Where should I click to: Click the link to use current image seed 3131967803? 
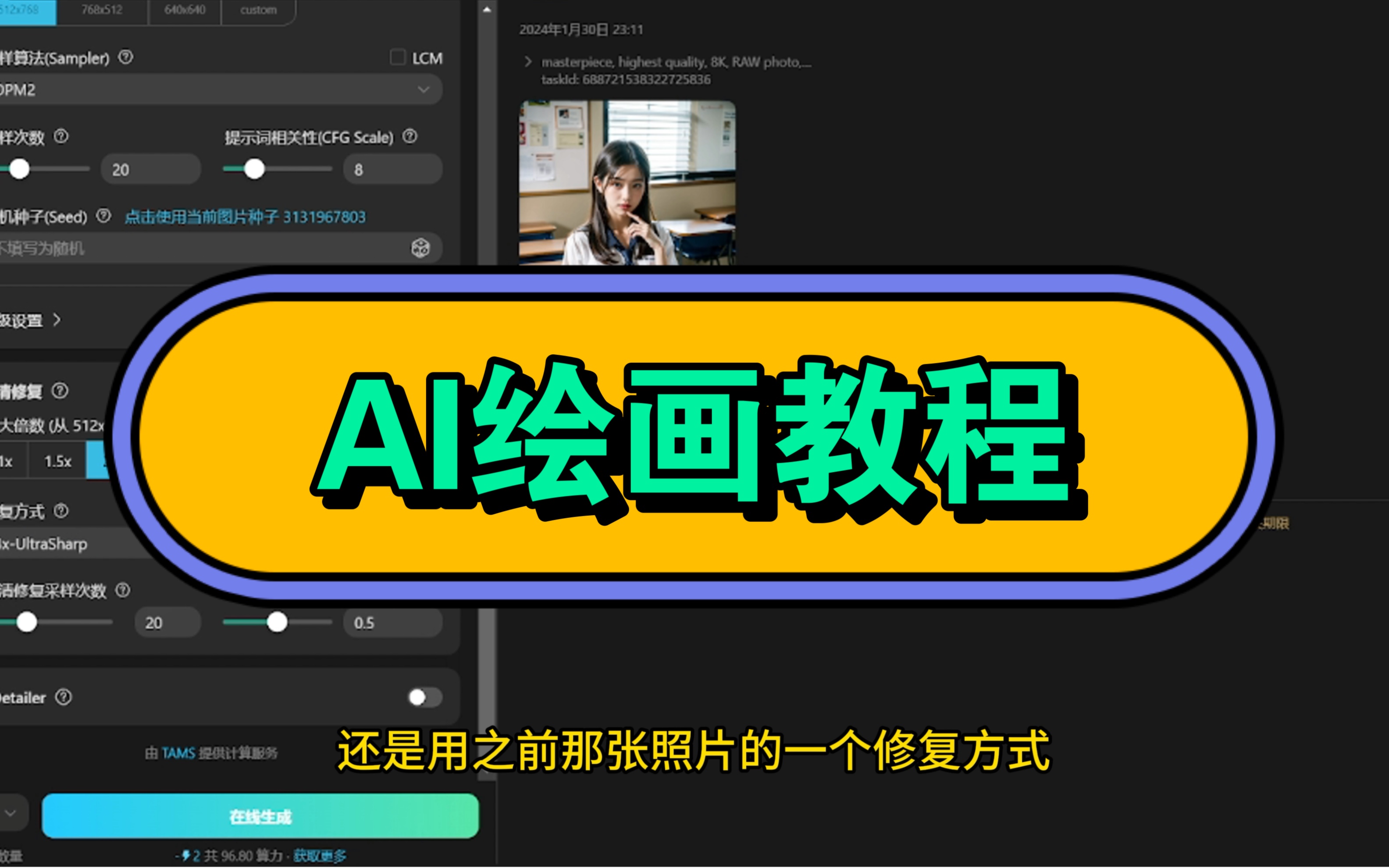coord(245,217)
